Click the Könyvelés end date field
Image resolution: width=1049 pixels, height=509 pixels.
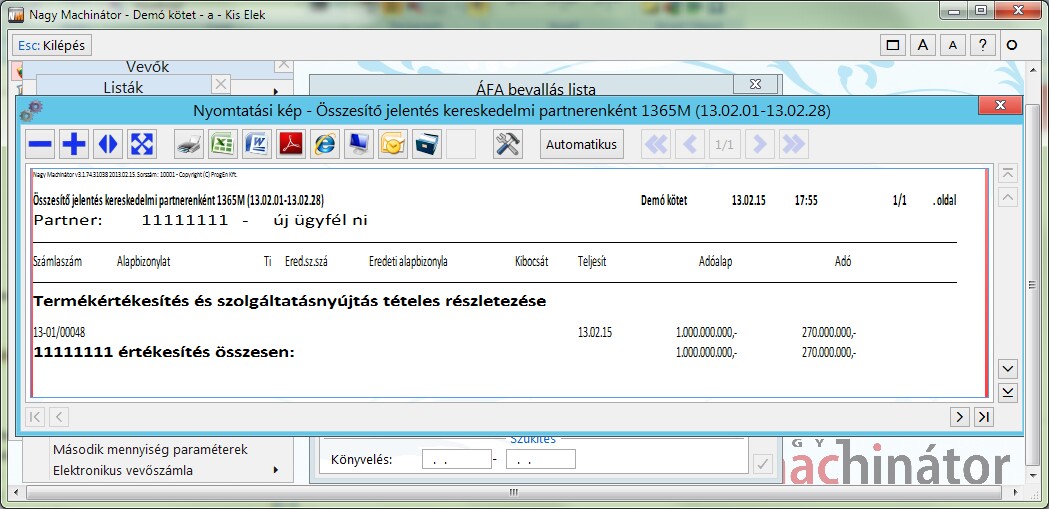(541, 460)
